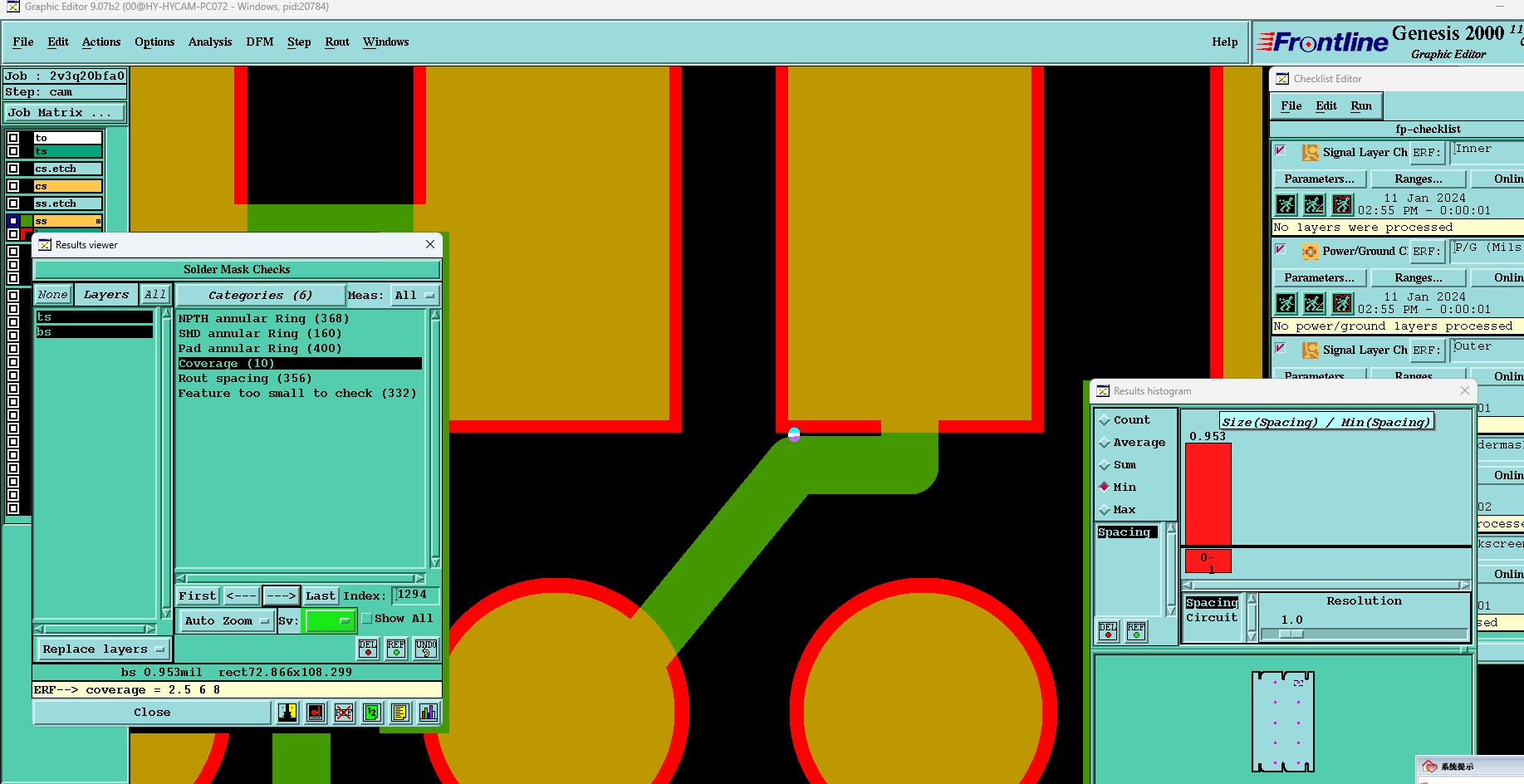Open Ranges for Power/Ground check
Screen dimensions: 1524x784
(1419, 278)
